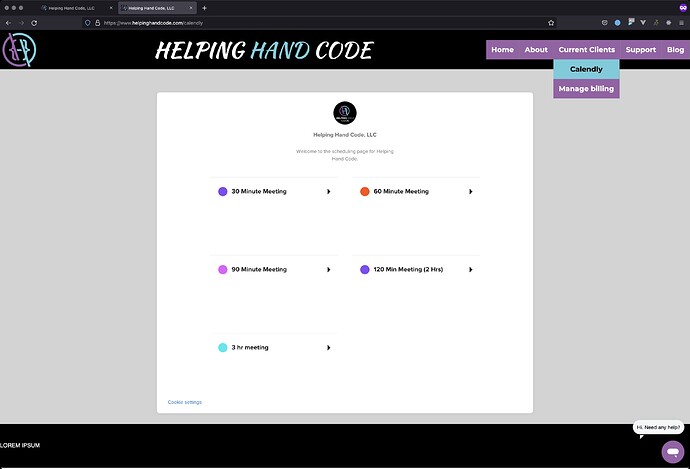
Task: Bookmark this page with the star icon
Action: [551, 23]
